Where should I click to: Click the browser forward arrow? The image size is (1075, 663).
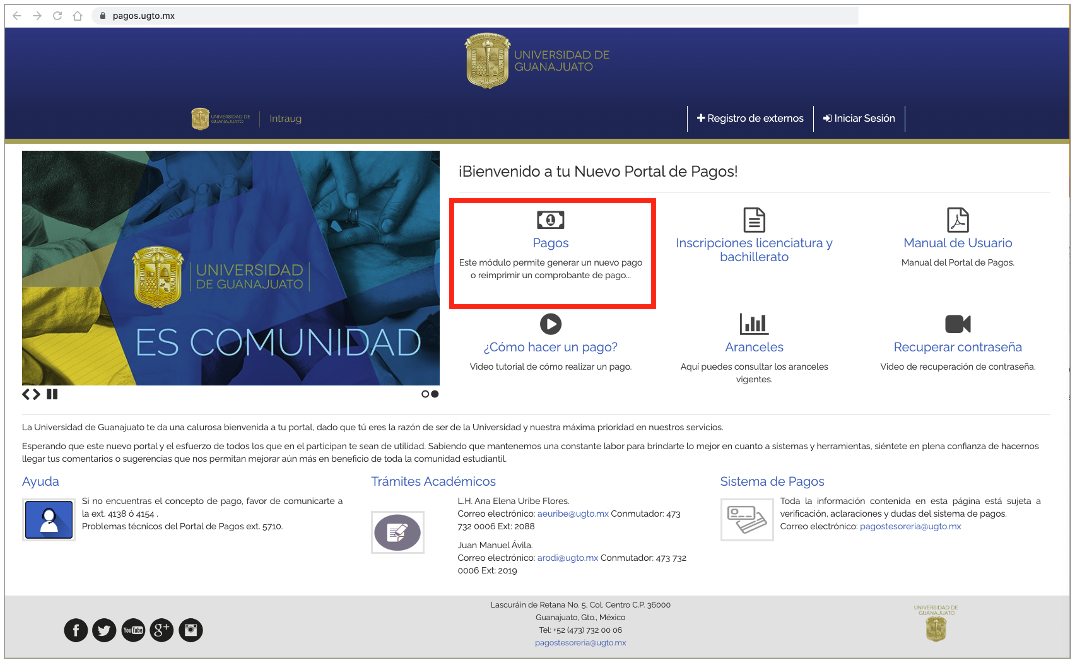38,16
